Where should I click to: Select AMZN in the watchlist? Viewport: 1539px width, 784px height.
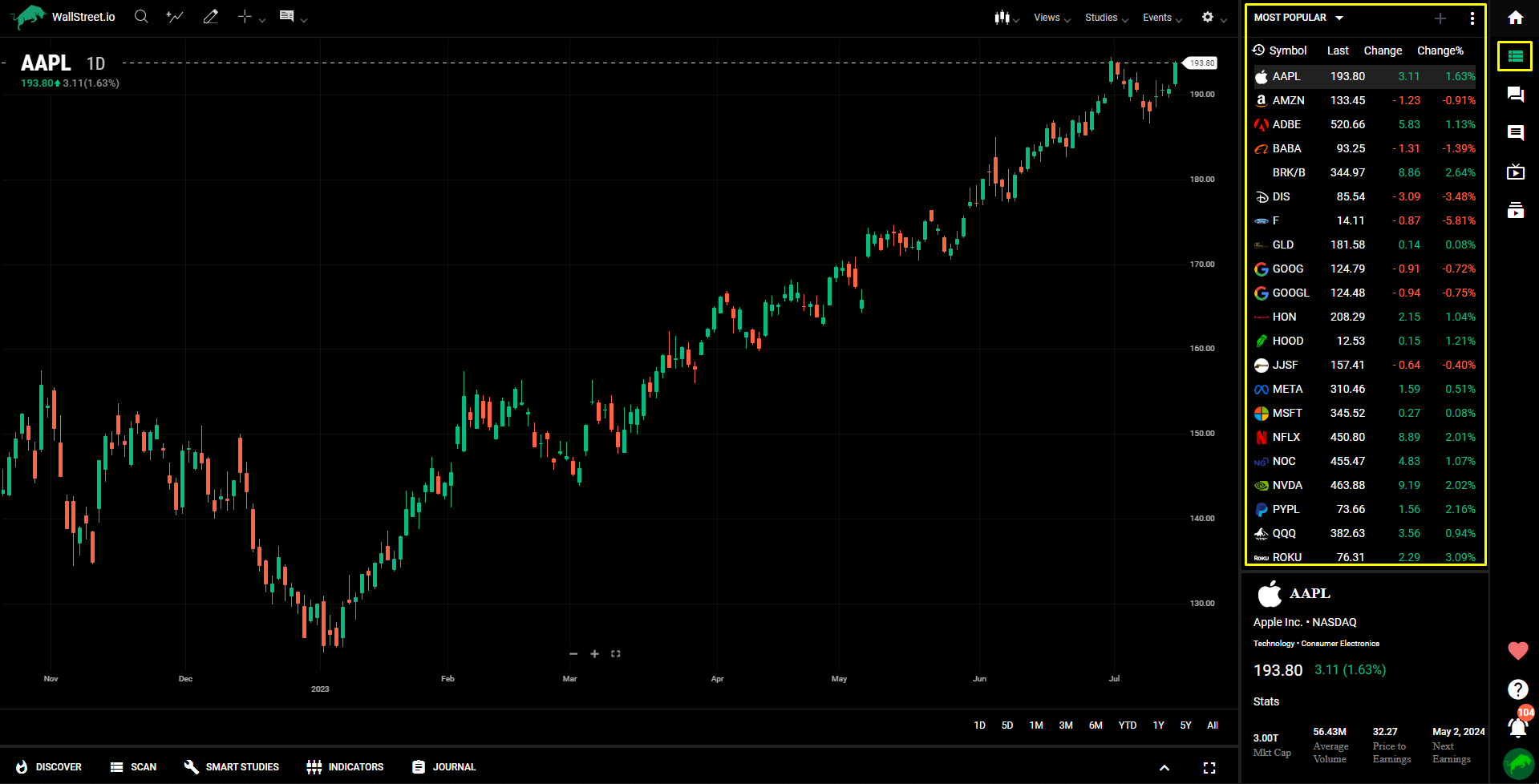click(x=1364, y=100)
